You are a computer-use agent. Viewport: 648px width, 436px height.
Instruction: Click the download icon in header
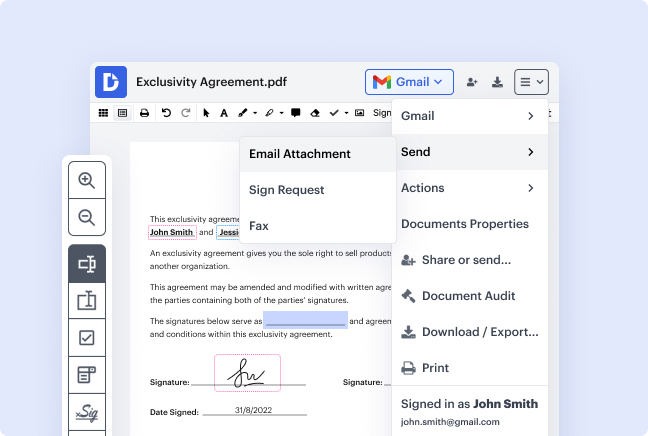tap(497, 82)
